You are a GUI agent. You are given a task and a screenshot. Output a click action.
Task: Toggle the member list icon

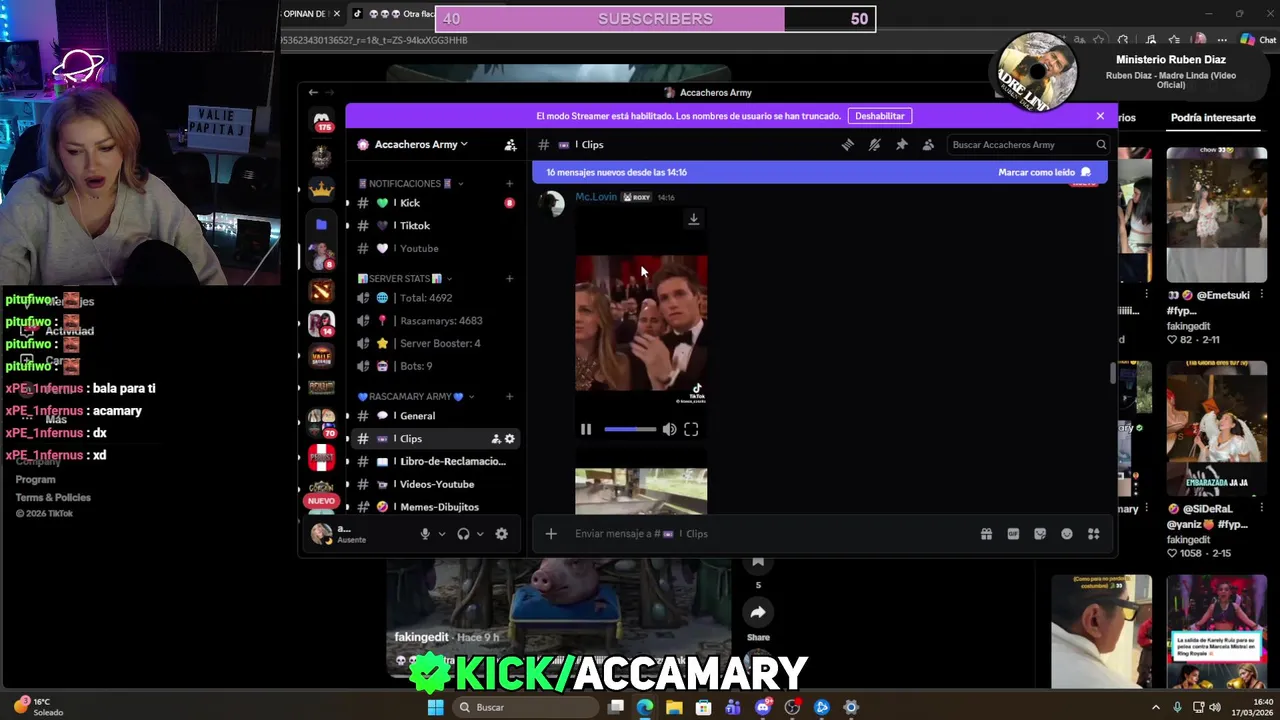point(928,145)
